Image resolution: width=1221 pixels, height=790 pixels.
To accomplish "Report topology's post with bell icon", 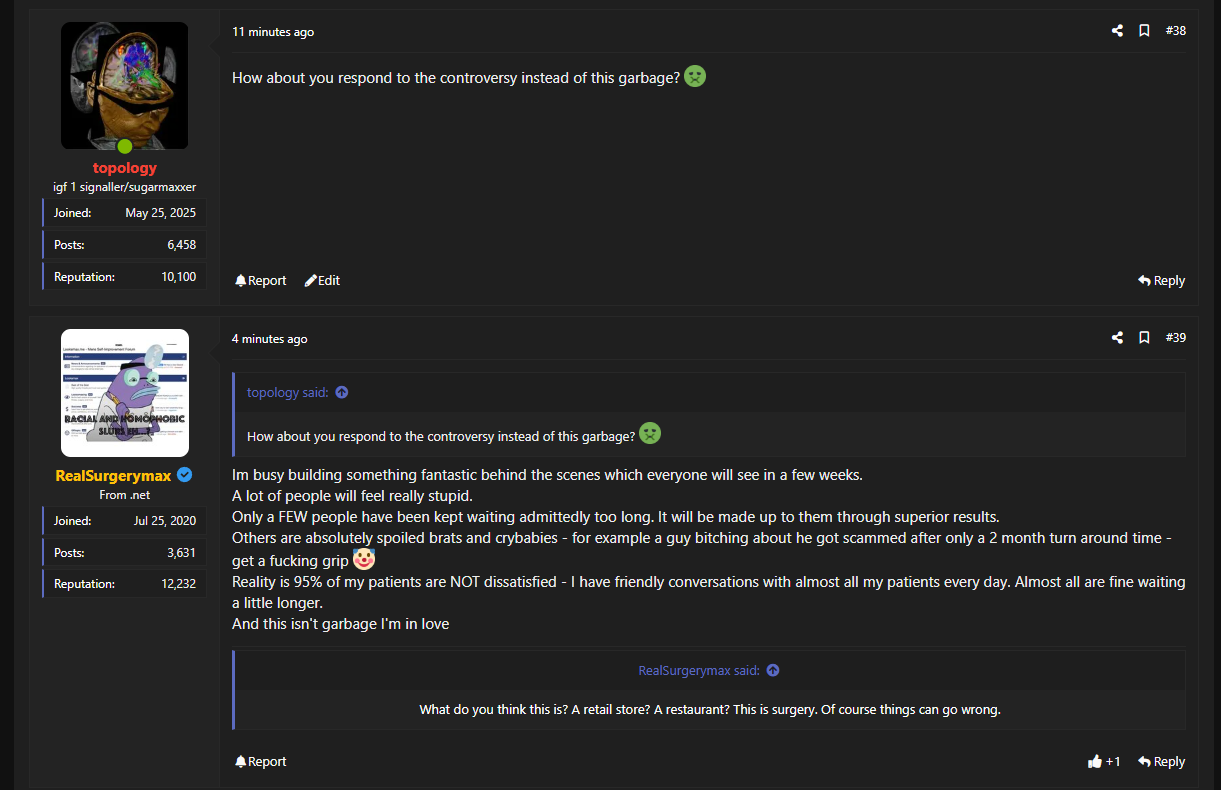I will [260, 280].
